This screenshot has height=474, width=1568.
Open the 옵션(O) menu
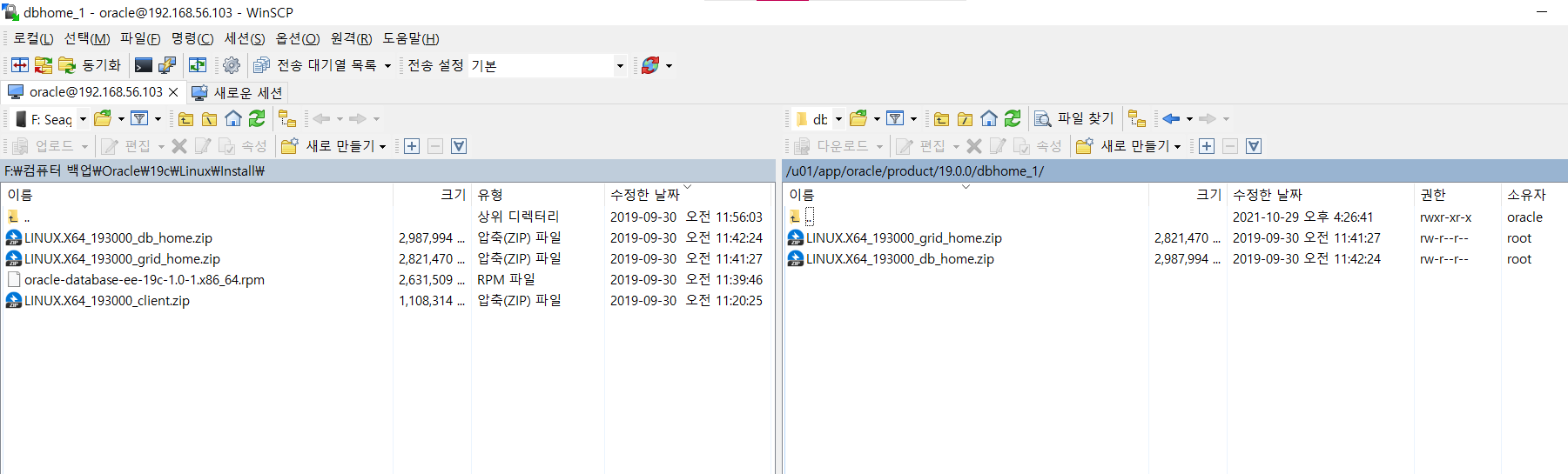click(x=298, y=38)
